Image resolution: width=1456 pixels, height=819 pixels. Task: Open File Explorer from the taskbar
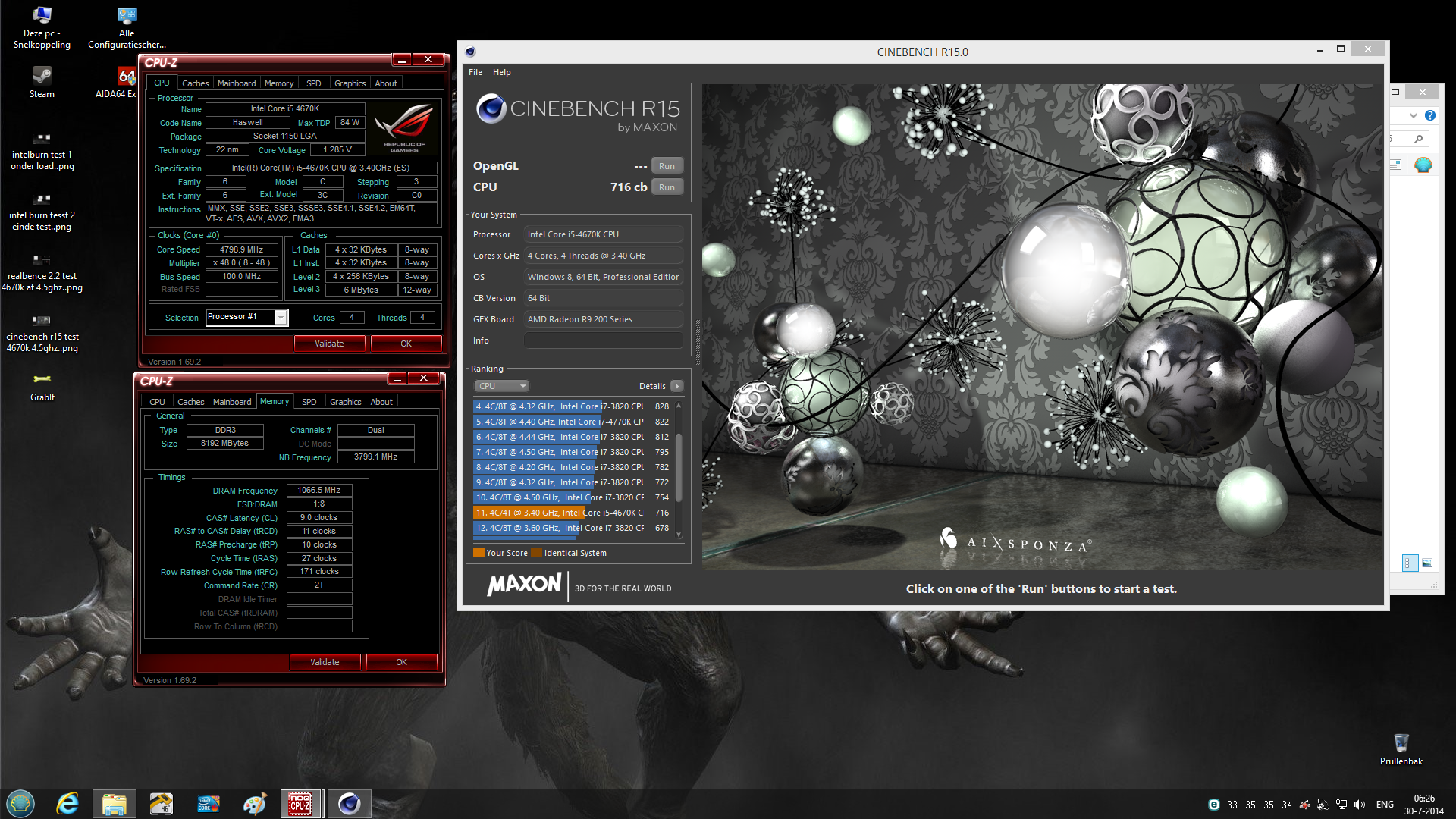click(x=114, y=803)
